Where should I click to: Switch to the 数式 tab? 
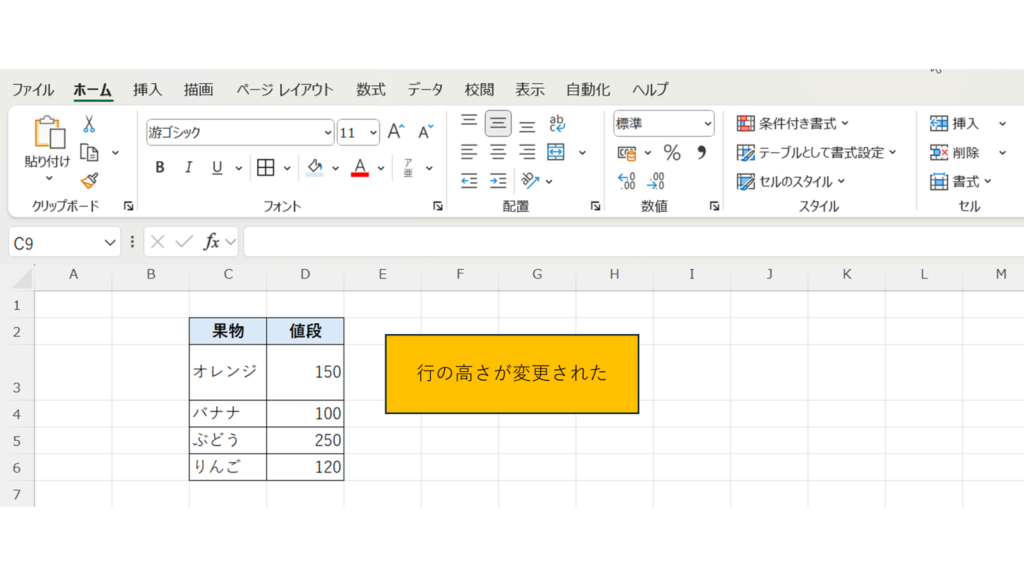click(x=370, y=89)
